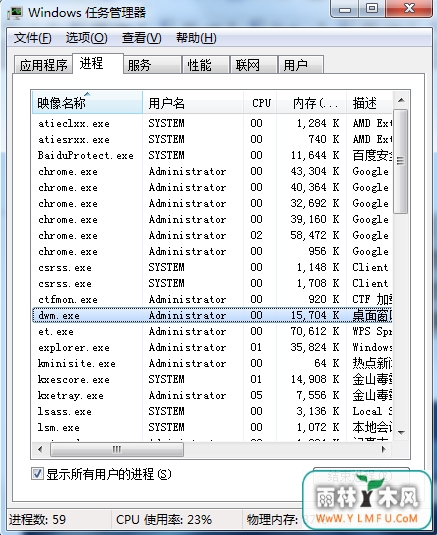Select the kxetray.exe process
The height and width of the screenshot is (535, 437).
pos(212,395)
